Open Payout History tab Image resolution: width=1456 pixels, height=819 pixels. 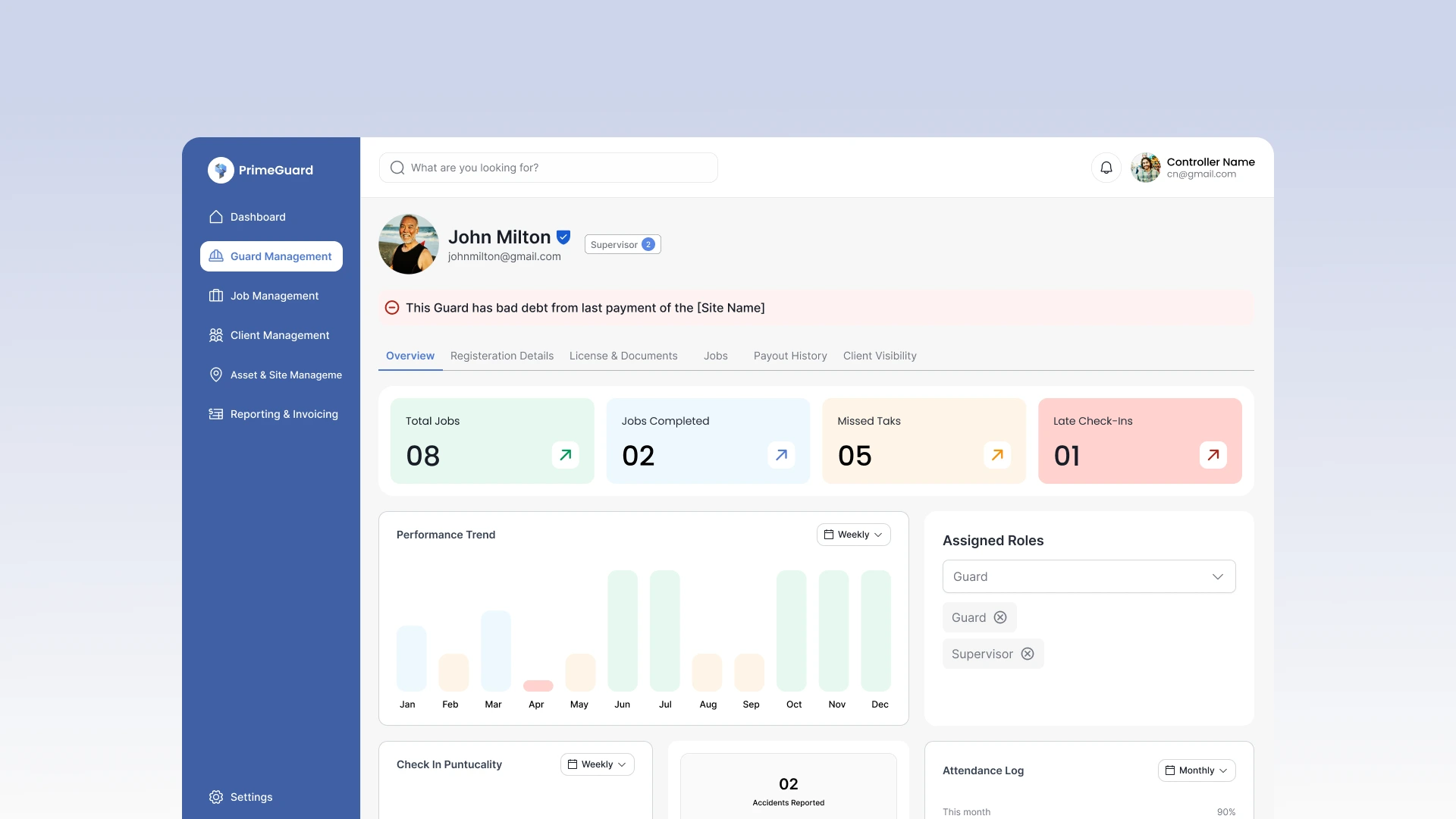click(x=790, y=356)
